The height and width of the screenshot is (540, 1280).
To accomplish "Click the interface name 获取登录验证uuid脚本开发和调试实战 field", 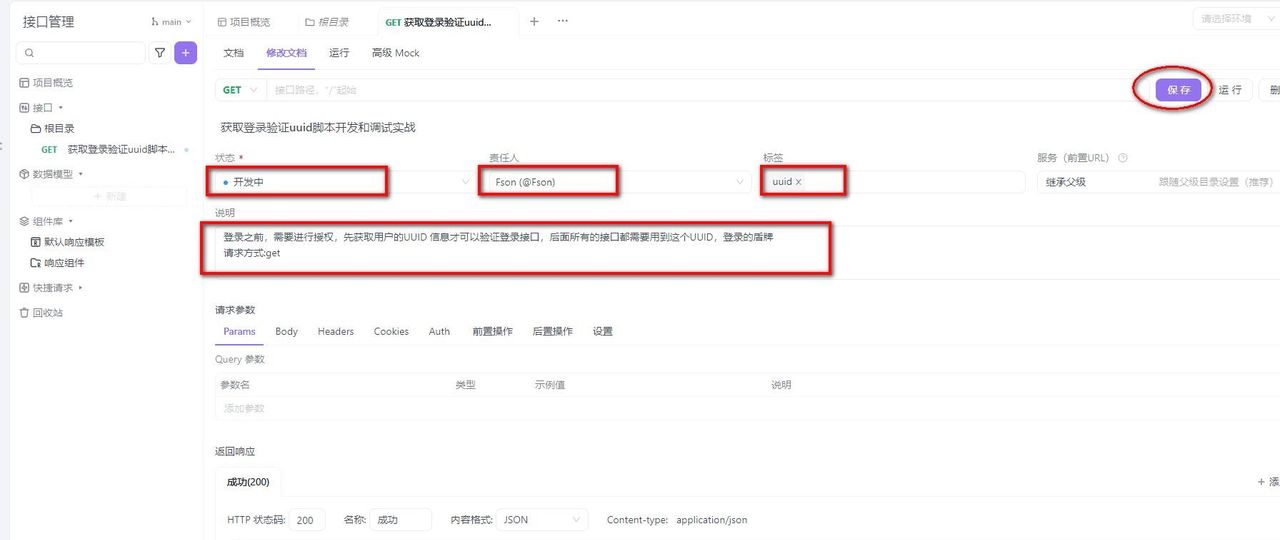I will tap(318, 128).
